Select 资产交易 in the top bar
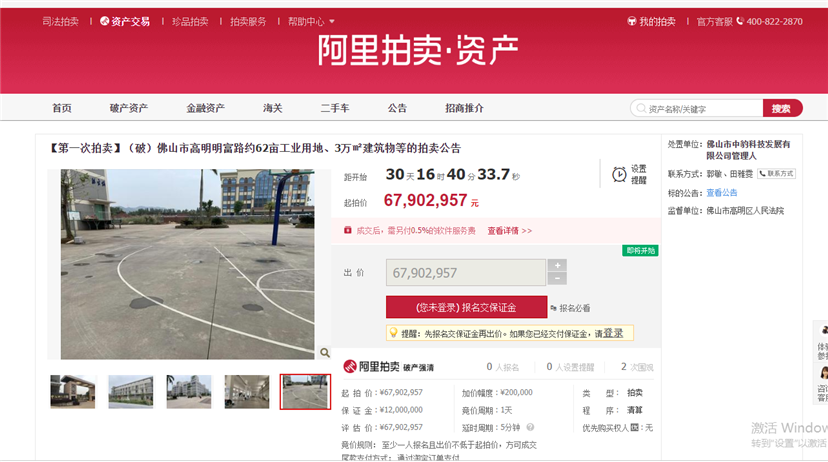Viewport: 828px width, 462px height. point(125,22)
